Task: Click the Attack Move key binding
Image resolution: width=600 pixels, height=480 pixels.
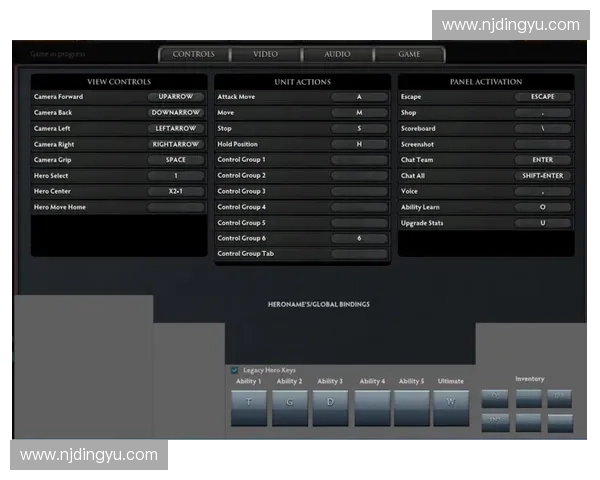Action: pyautogui.click(x=359, y=97)
